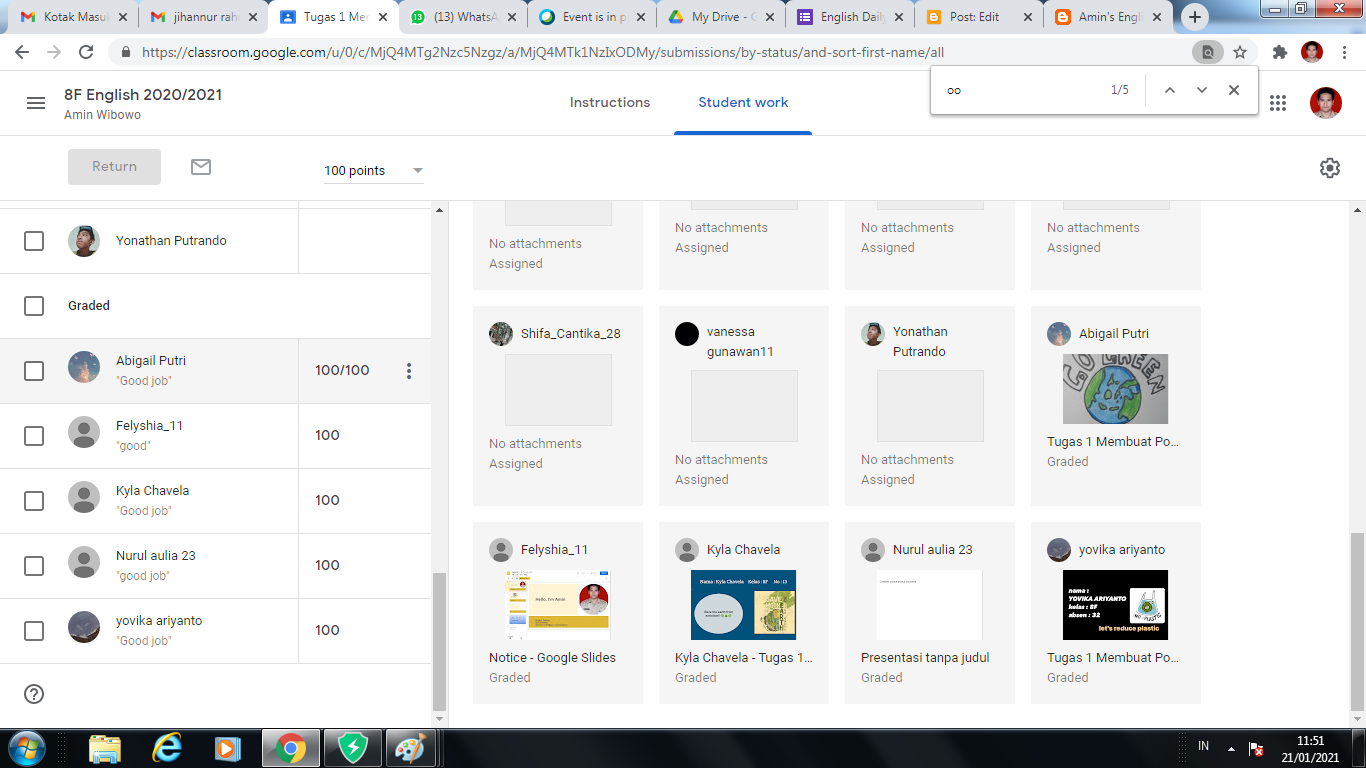Open Abigail Putri's Go Green poster thumbnail

click(x=1115, y=389)
